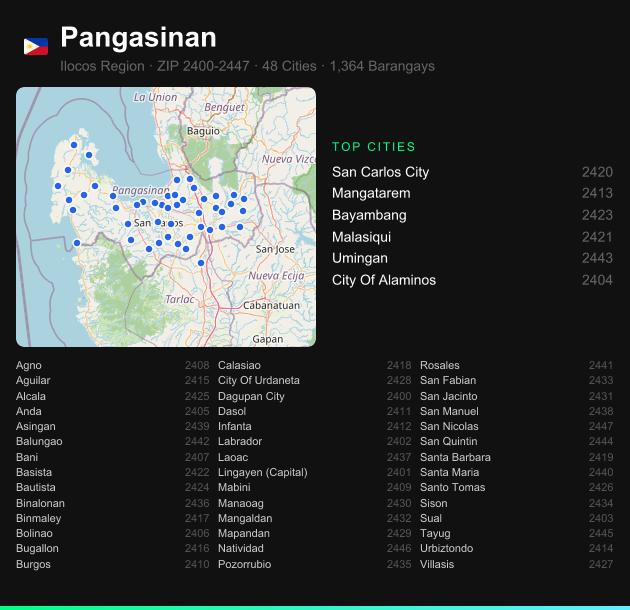Select Tayug in the city list
Viewport: 630px width, 610px height.
[x=517, y=533]
